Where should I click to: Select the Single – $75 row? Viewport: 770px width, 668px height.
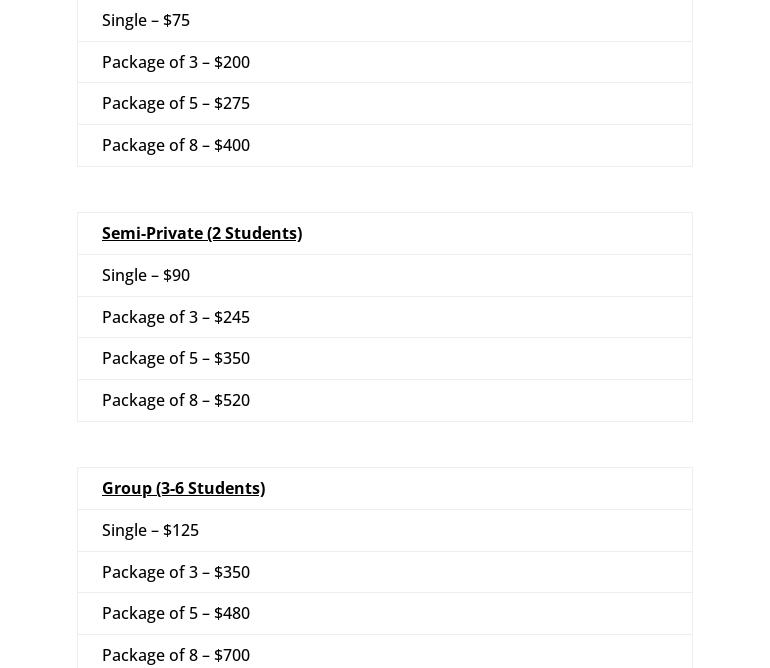pyautogui.click(x=385, y=21)
